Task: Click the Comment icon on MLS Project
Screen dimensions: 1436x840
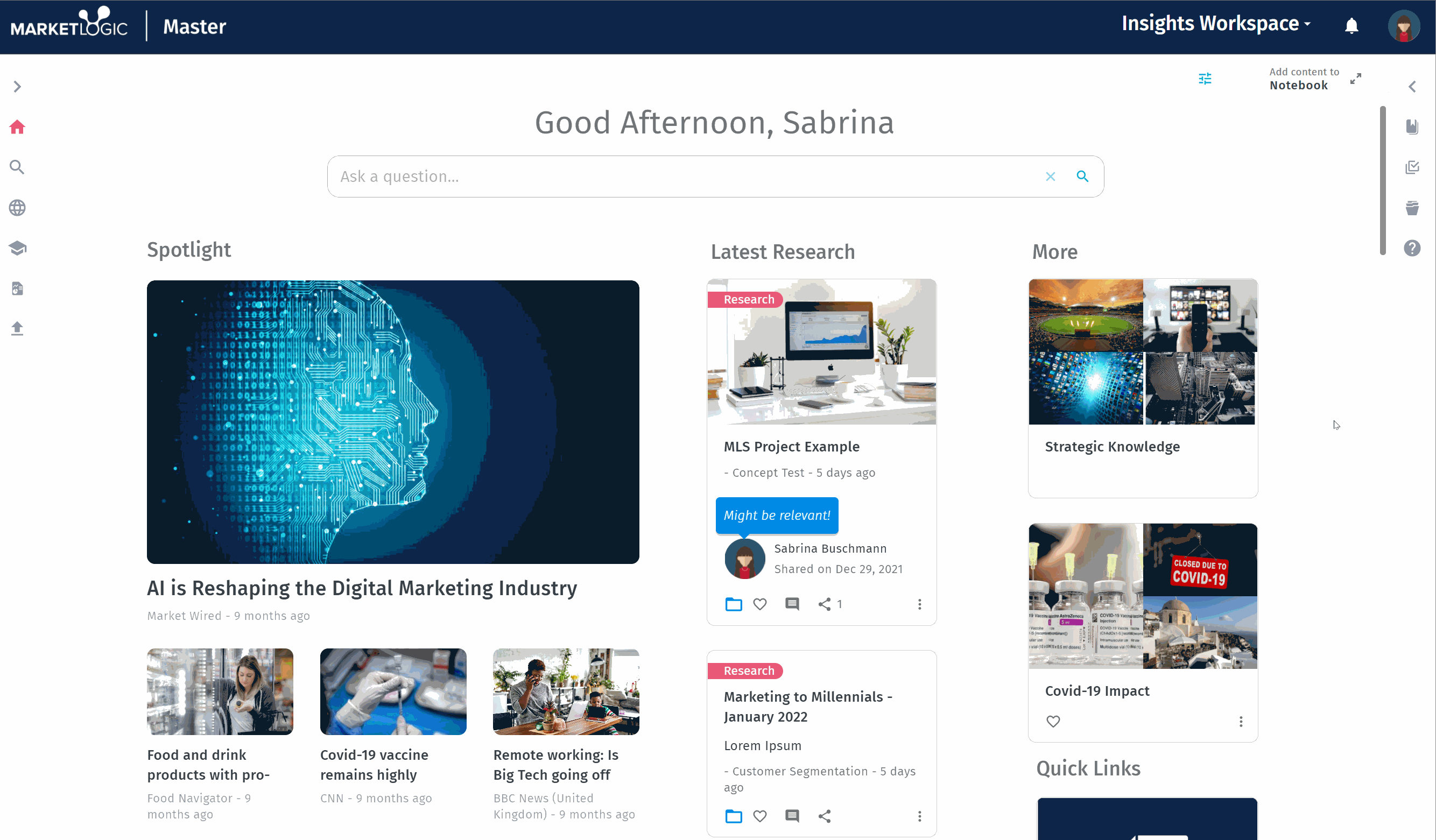Action: click(x=792, y=604)
